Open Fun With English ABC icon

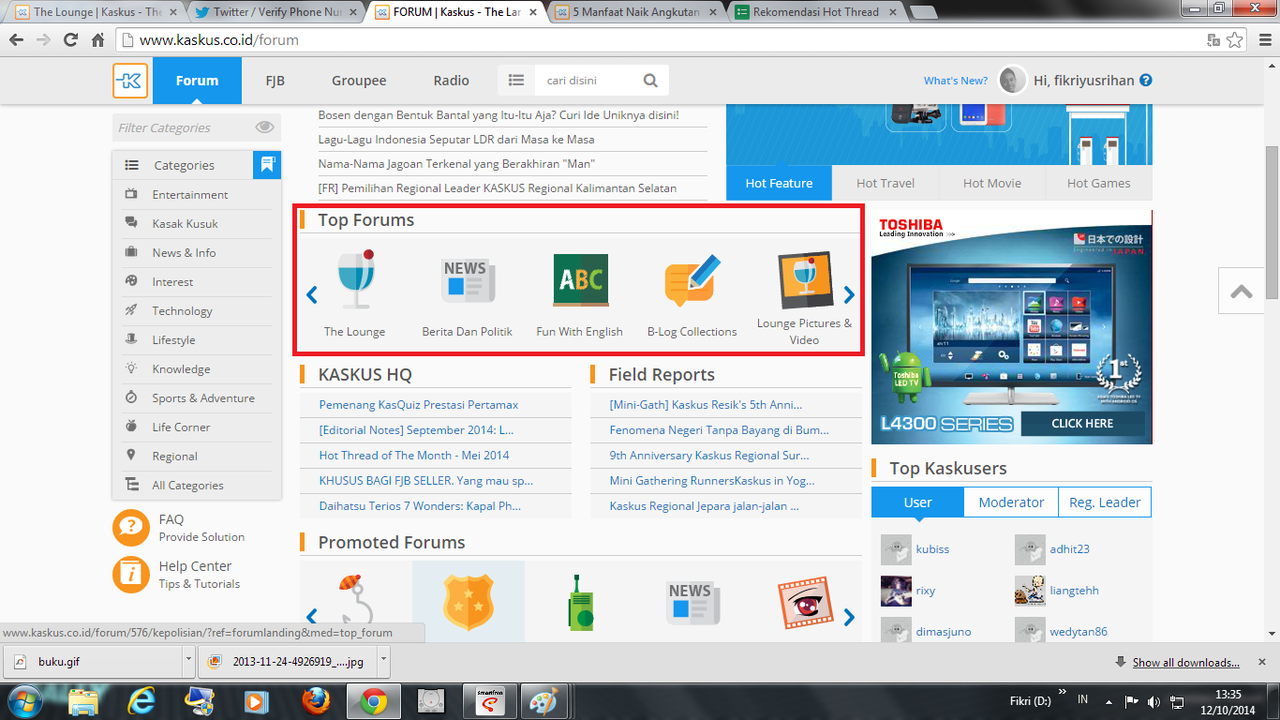(580, 280)
